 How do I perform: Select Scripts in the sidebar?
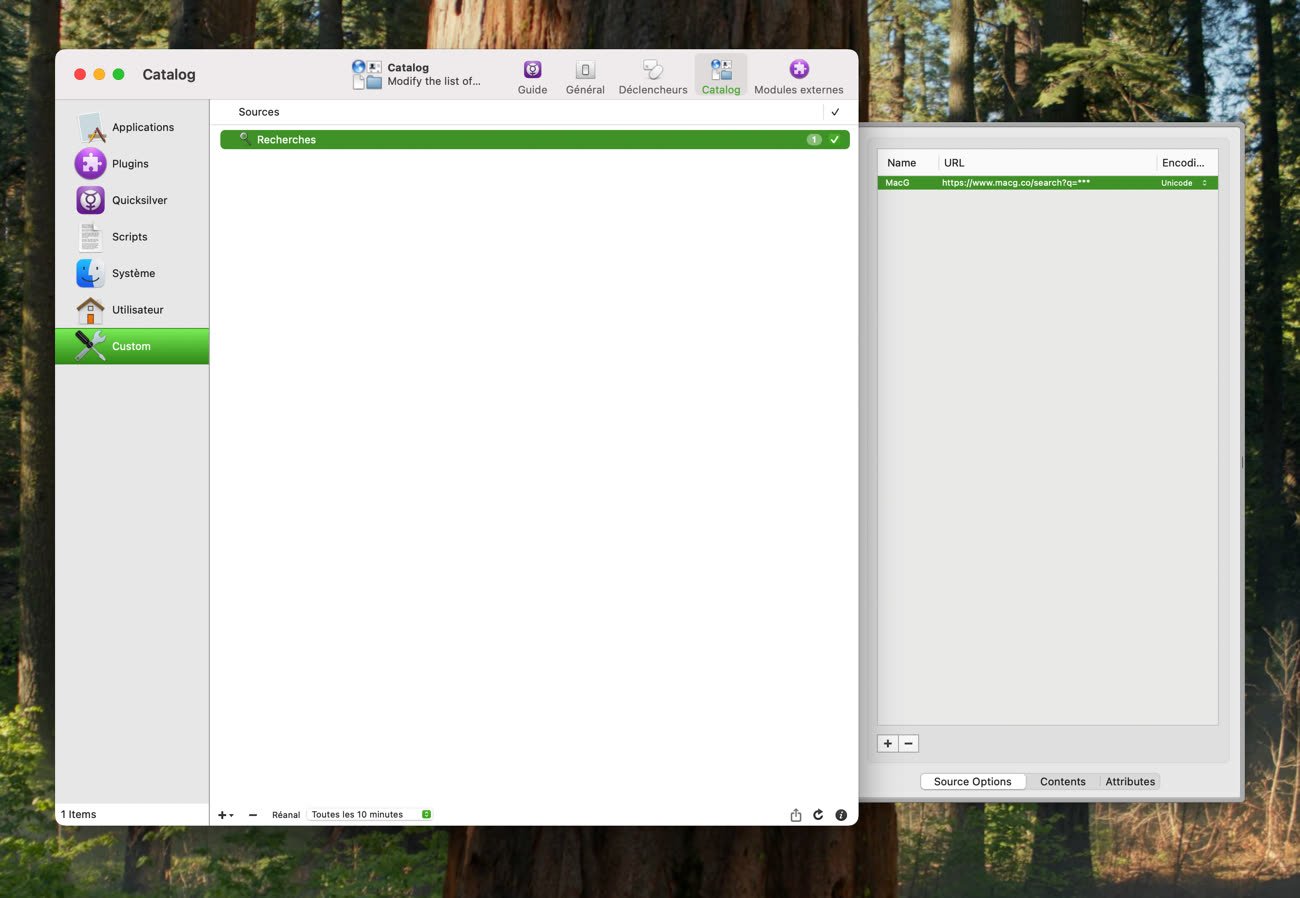pyautogui.click(x=132, y=236)
